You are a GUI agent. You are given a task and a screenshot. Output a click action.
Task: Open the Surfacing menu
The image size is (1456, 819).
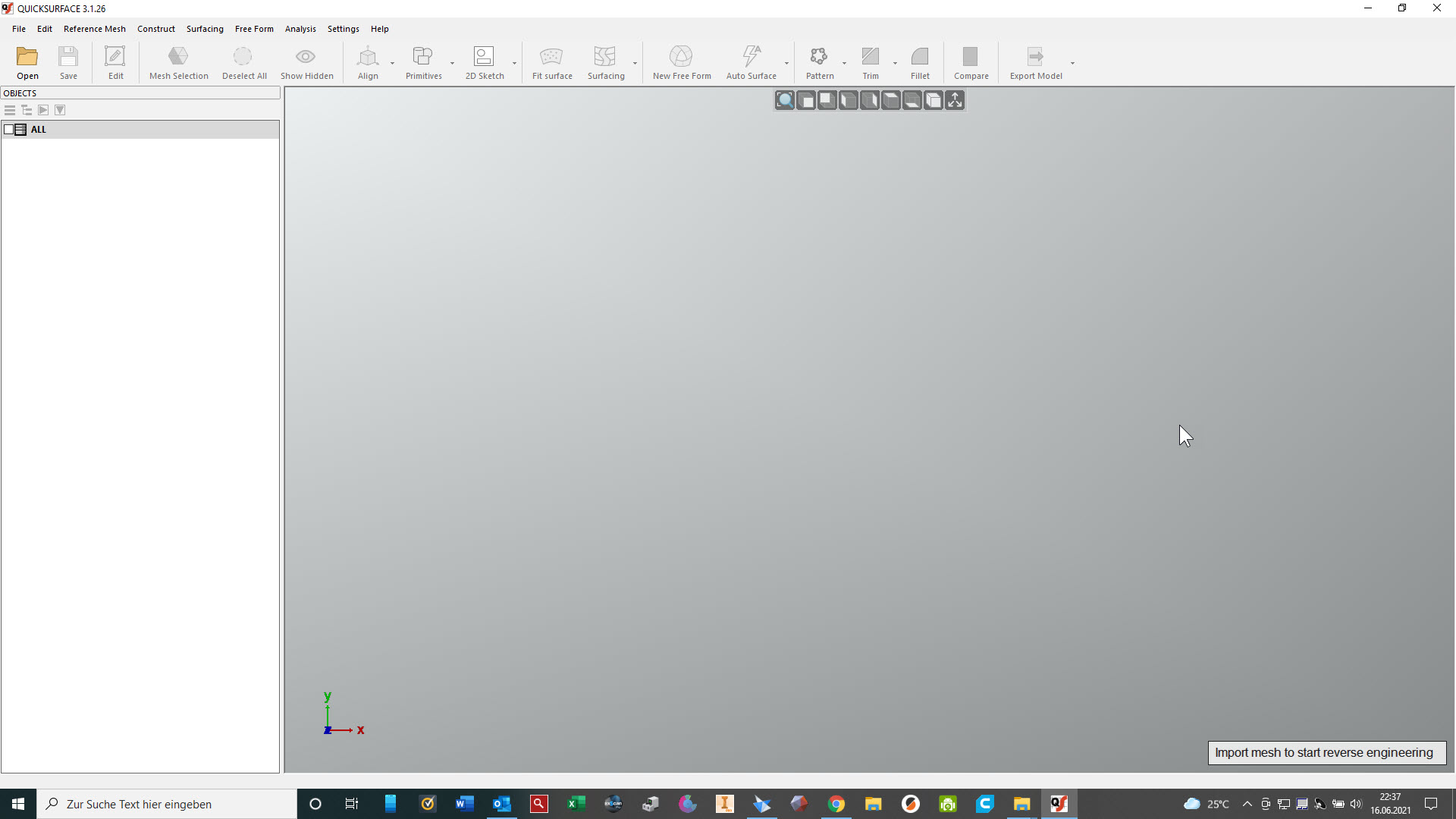[x=205, y=29]
